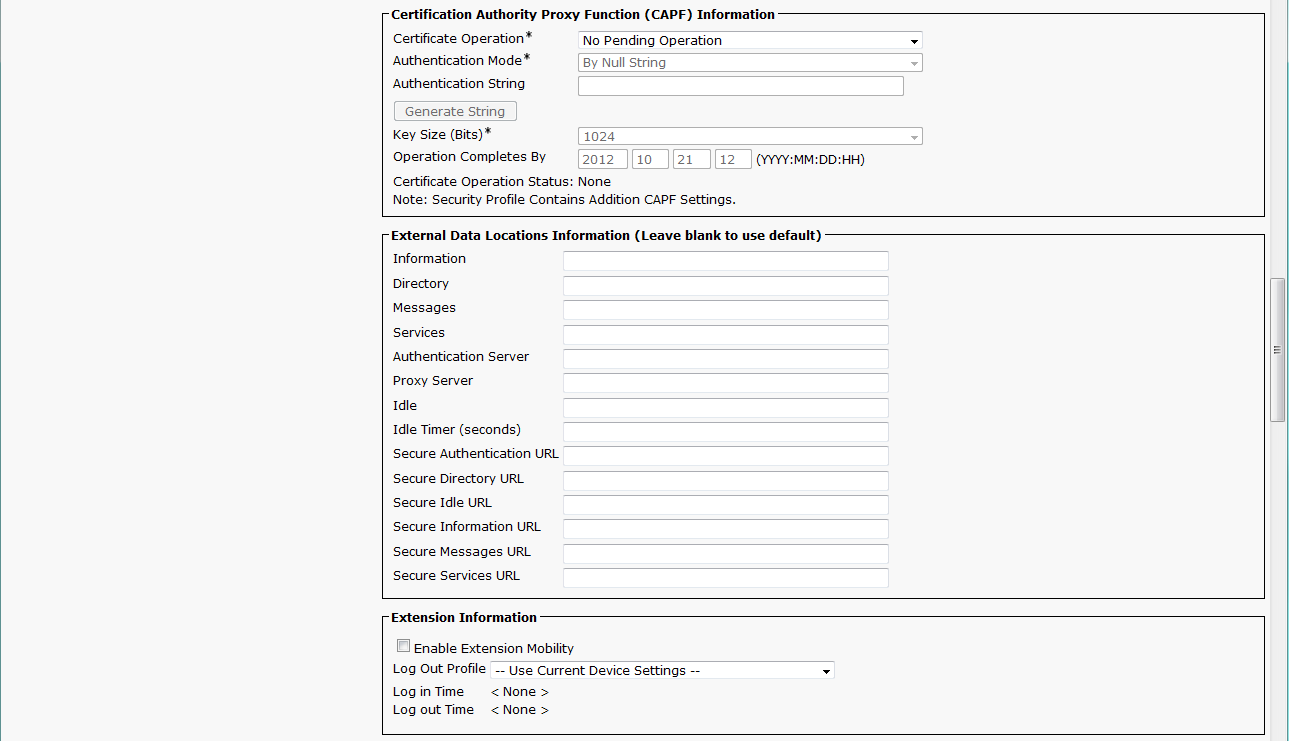Click the Generate String button
1289x741 pixels.
pos(455,112)
